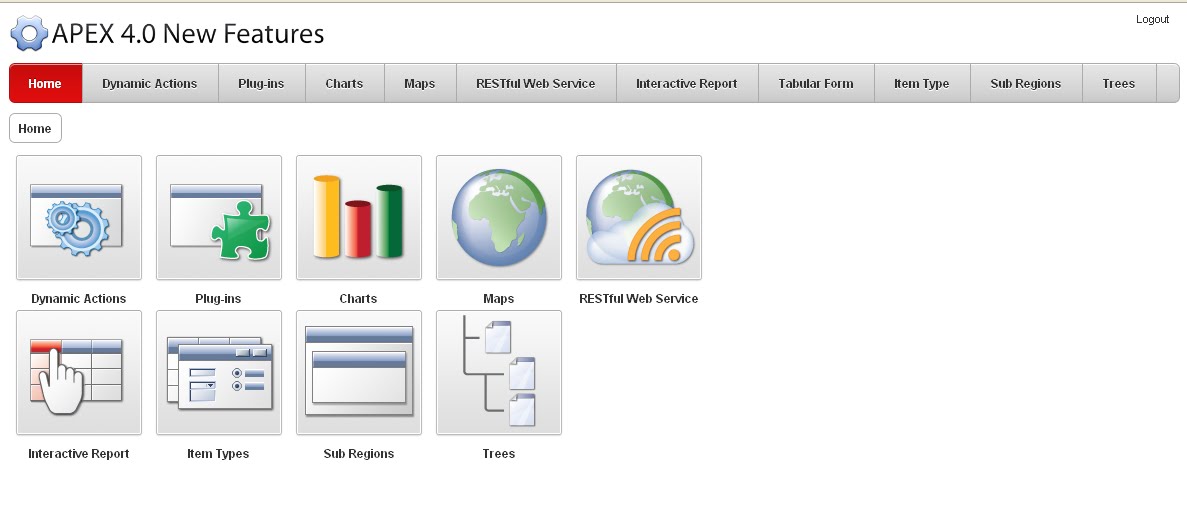Click the Sub Regions text label
1187x509 pixels.
(359, 454)
